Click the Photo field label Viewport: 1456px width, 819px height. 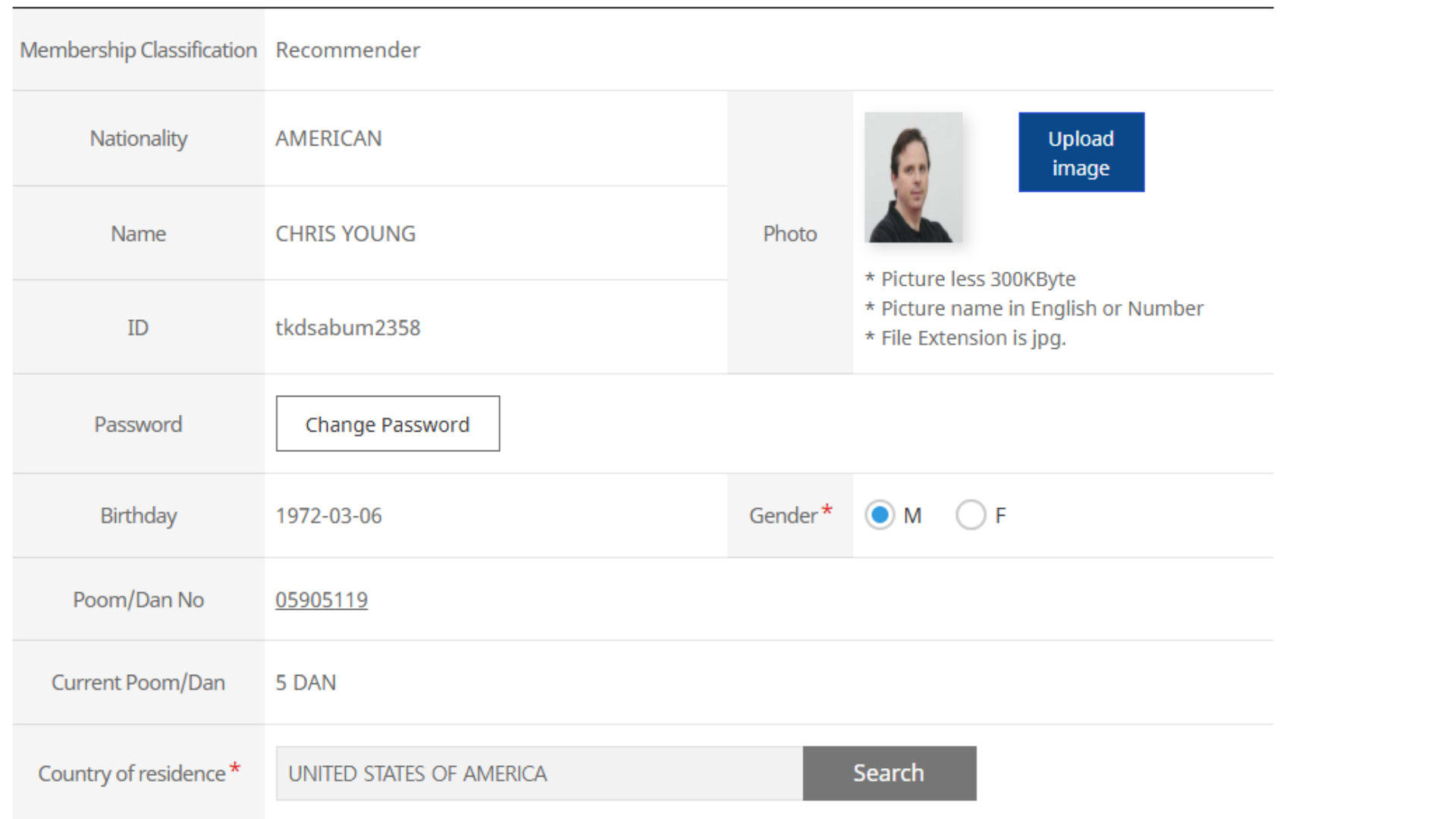[x=789, y=234]
